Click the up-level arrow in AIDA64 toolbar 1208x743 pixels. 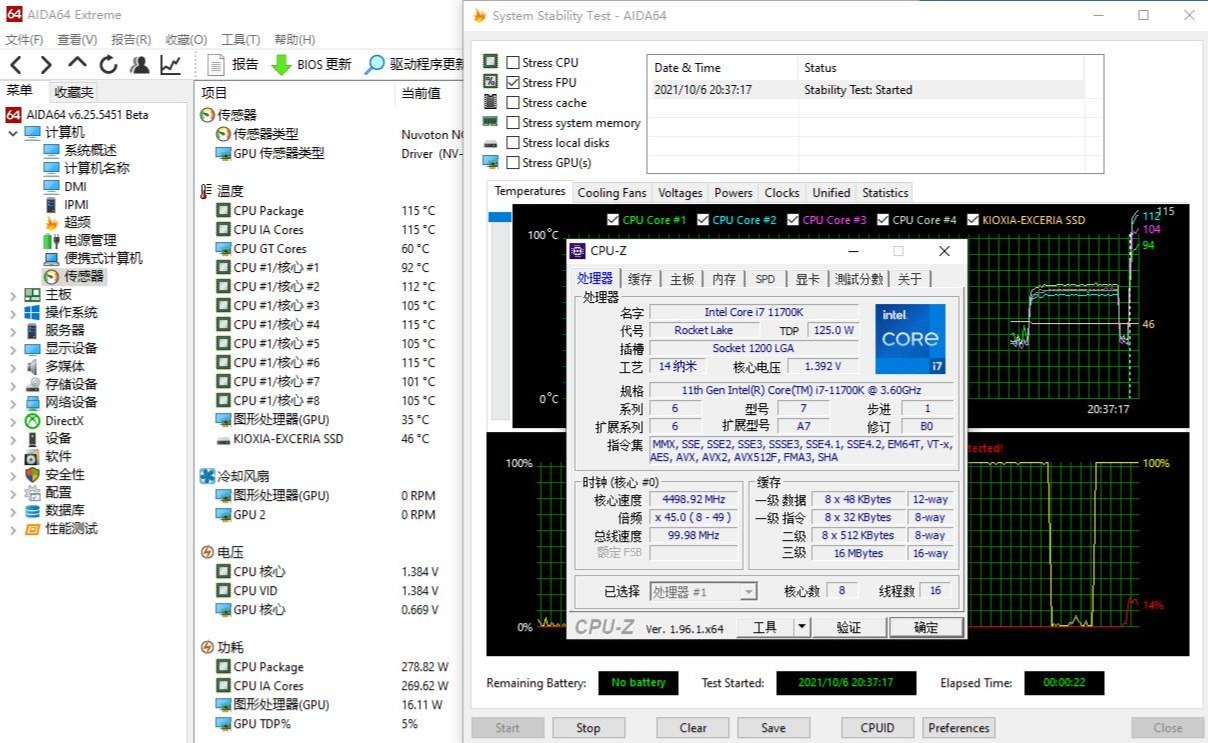point(78,64)
